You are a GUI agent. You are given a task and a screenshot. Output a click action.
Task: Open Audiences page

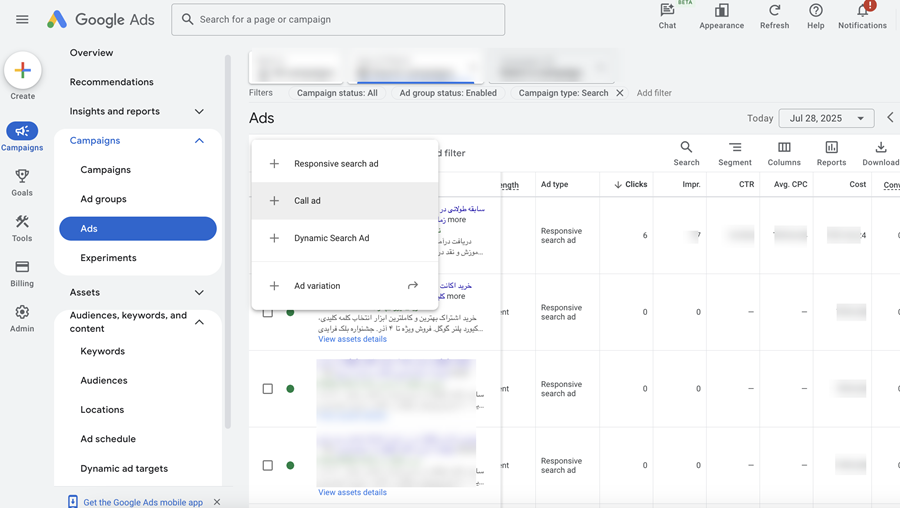(x=104, y=381)
